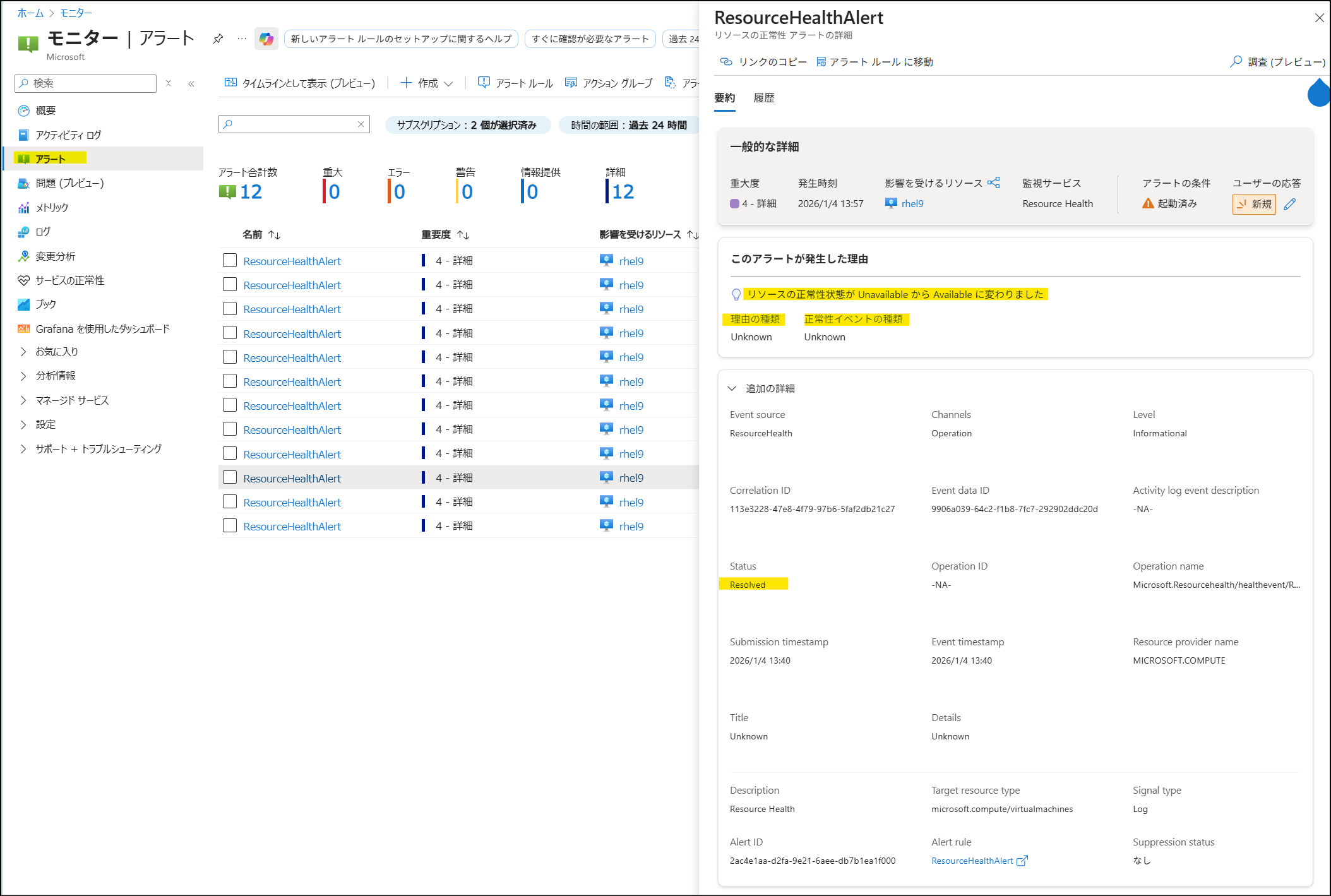Check the highlighted ResourceHealthAlert row checkbox
Image resolution: width=1331 pixels, height=896 pixels.
(x=230, y=478)
